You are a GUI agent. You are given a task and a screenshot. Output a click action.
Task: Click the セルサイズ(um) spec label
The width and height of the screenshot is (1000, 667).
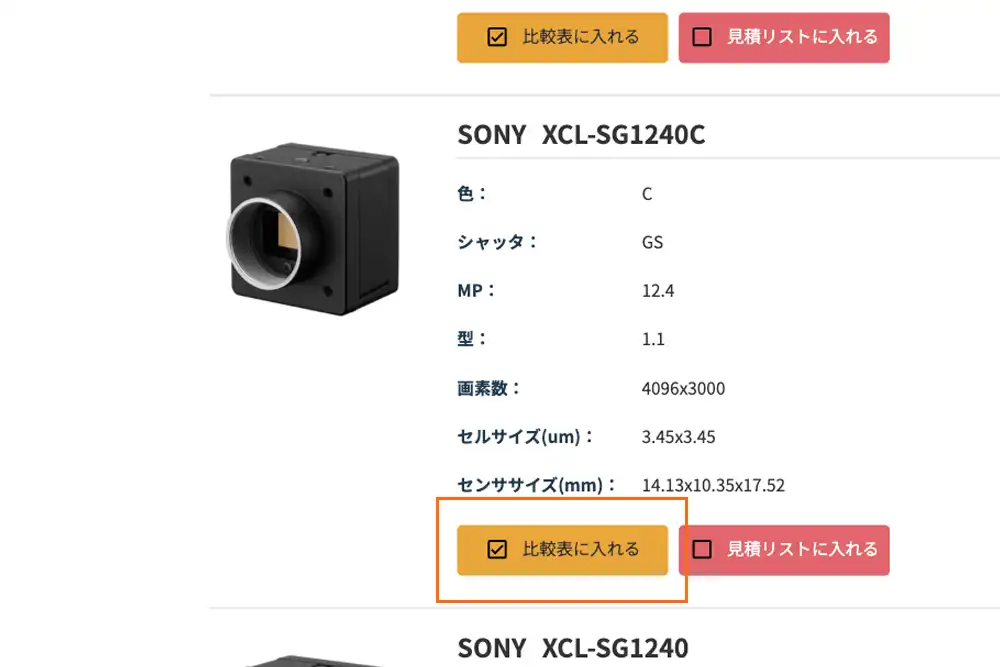point(526,437)
